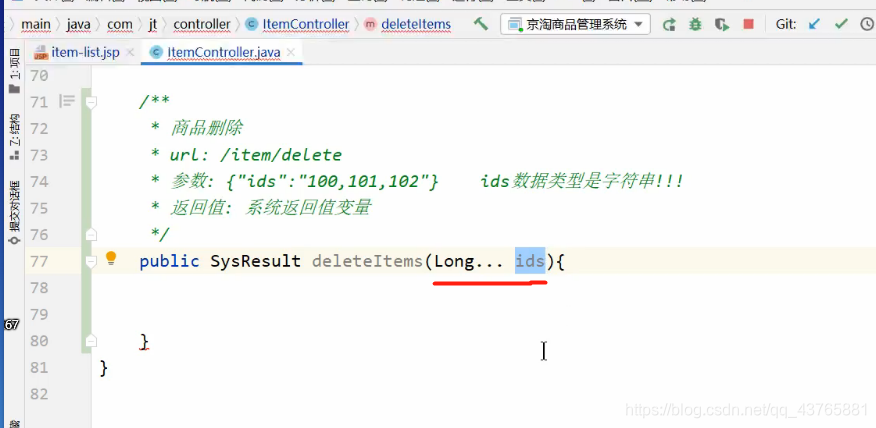Commit changes with the green Git checkmark
This screenshot has height=428, width=876.
point(841,24)
